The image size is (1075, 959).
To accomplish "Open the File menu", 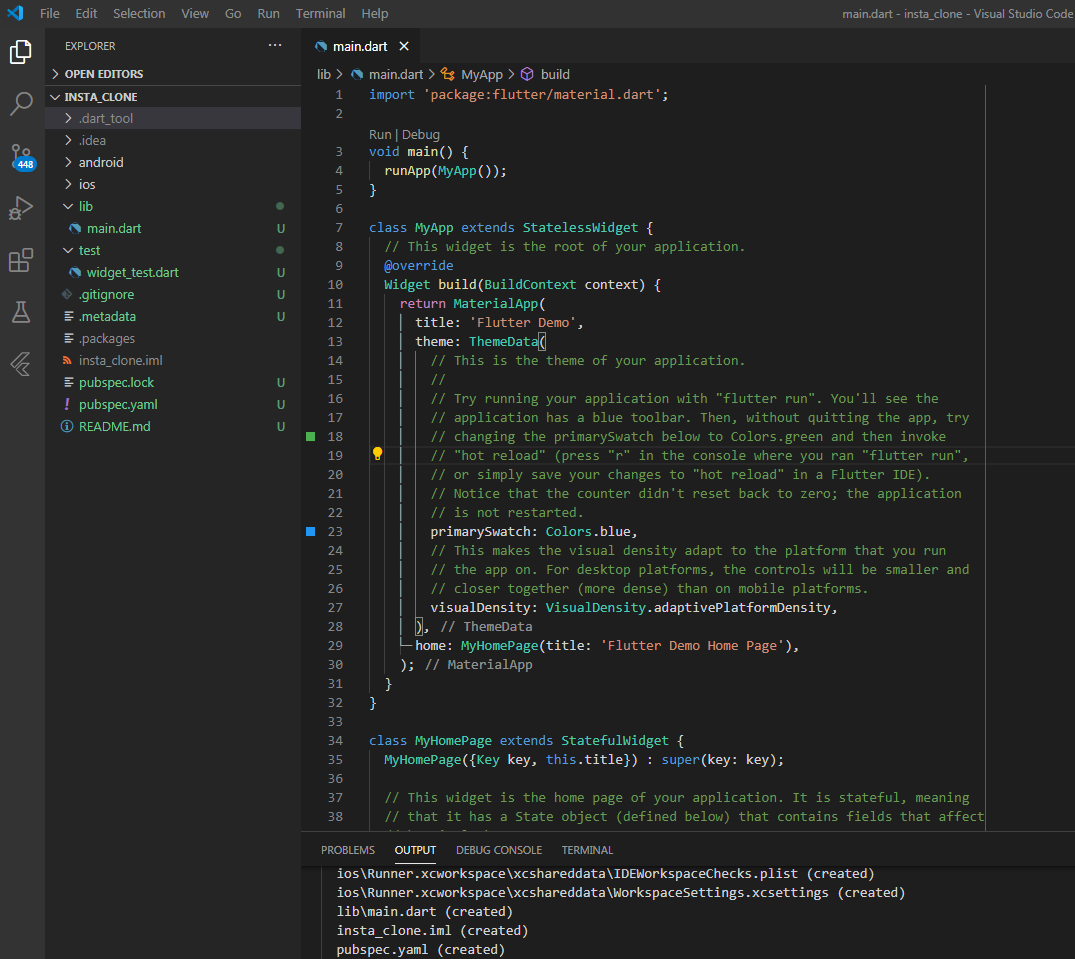I will tap(49, 13).
